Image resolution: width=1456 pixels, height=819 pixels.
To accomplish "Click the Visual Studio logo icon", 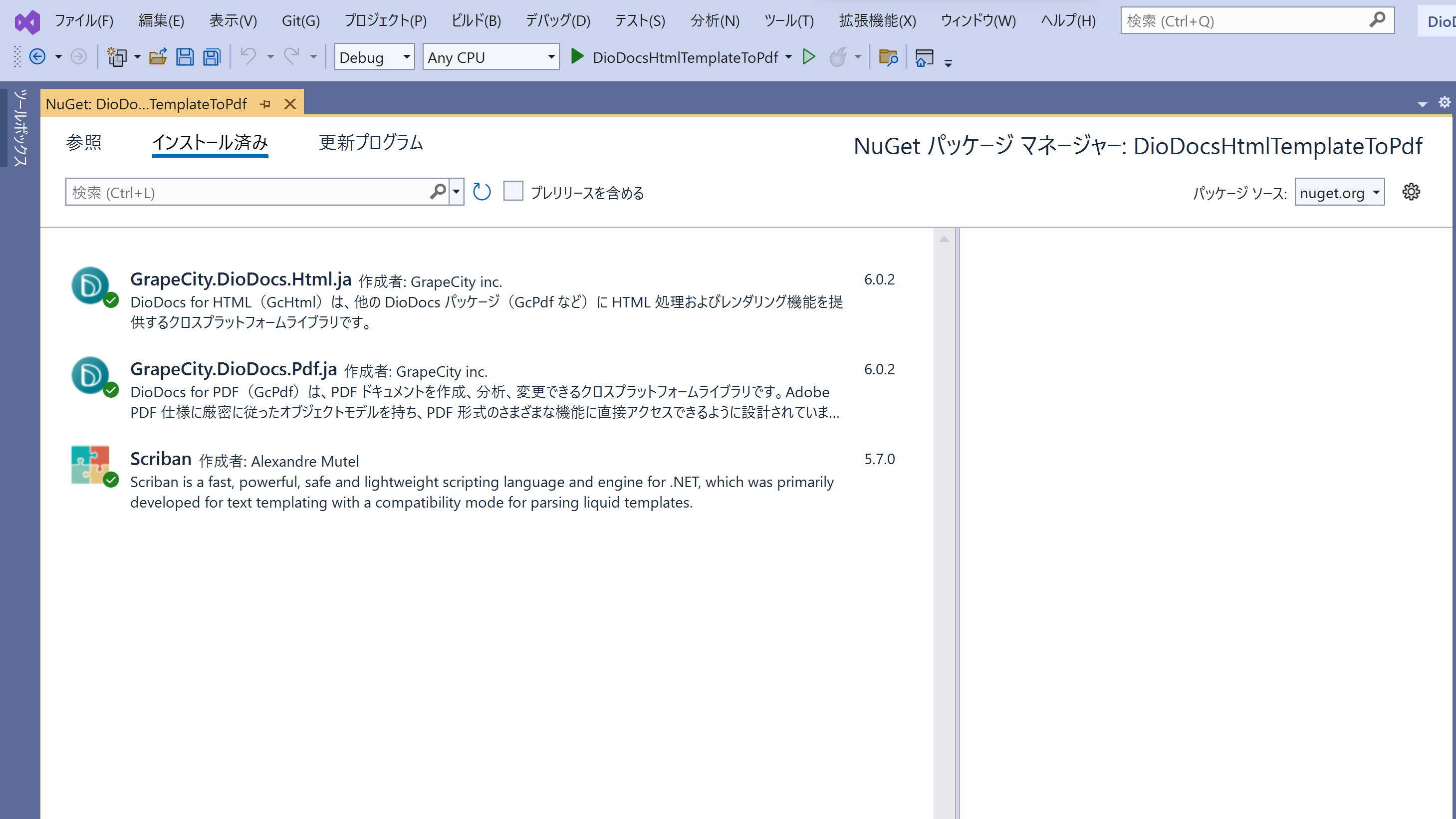I will coord(27,21).
